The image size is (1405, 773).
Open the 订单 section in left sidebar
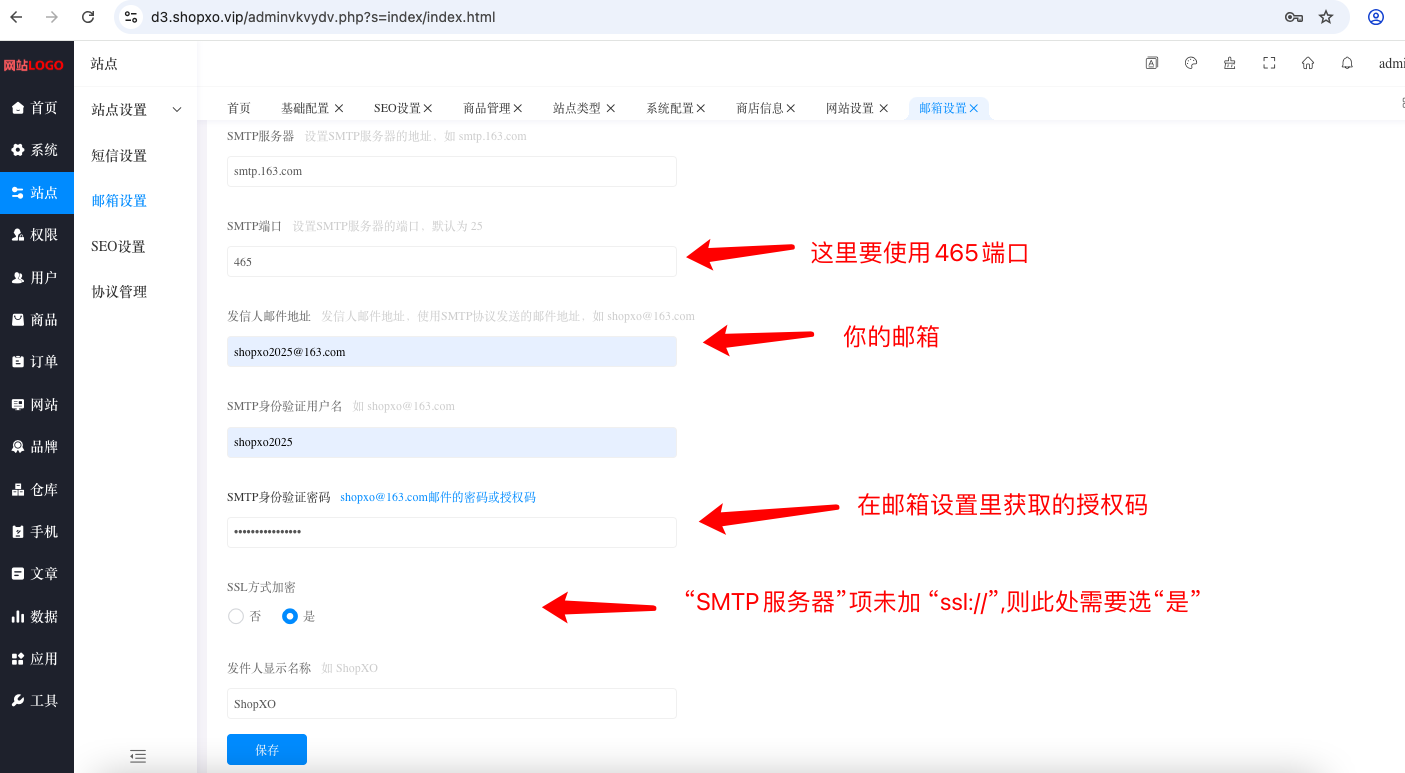point(37,362)
